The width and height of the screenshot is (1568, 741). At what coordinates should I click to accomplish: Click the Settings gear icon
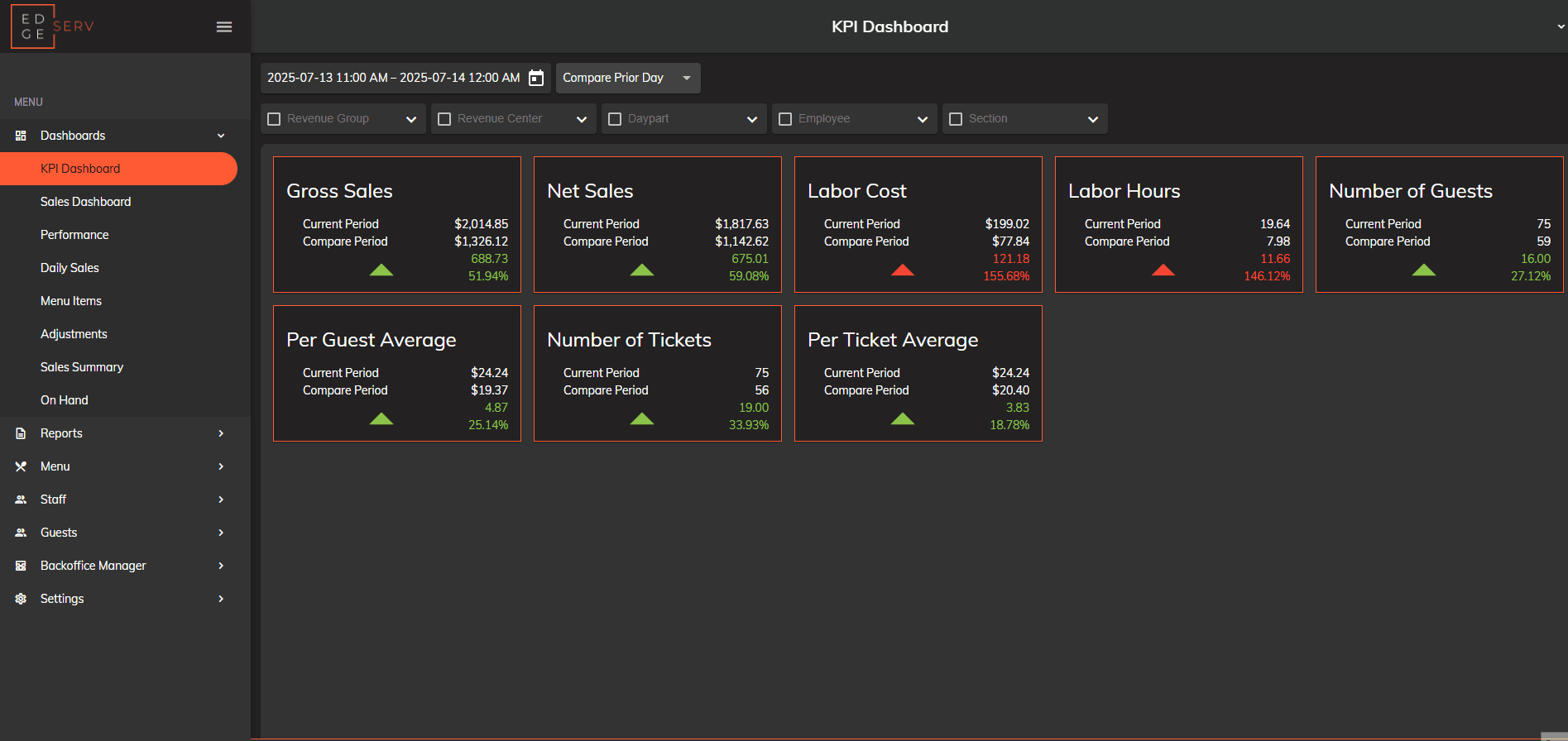[21, 599]
